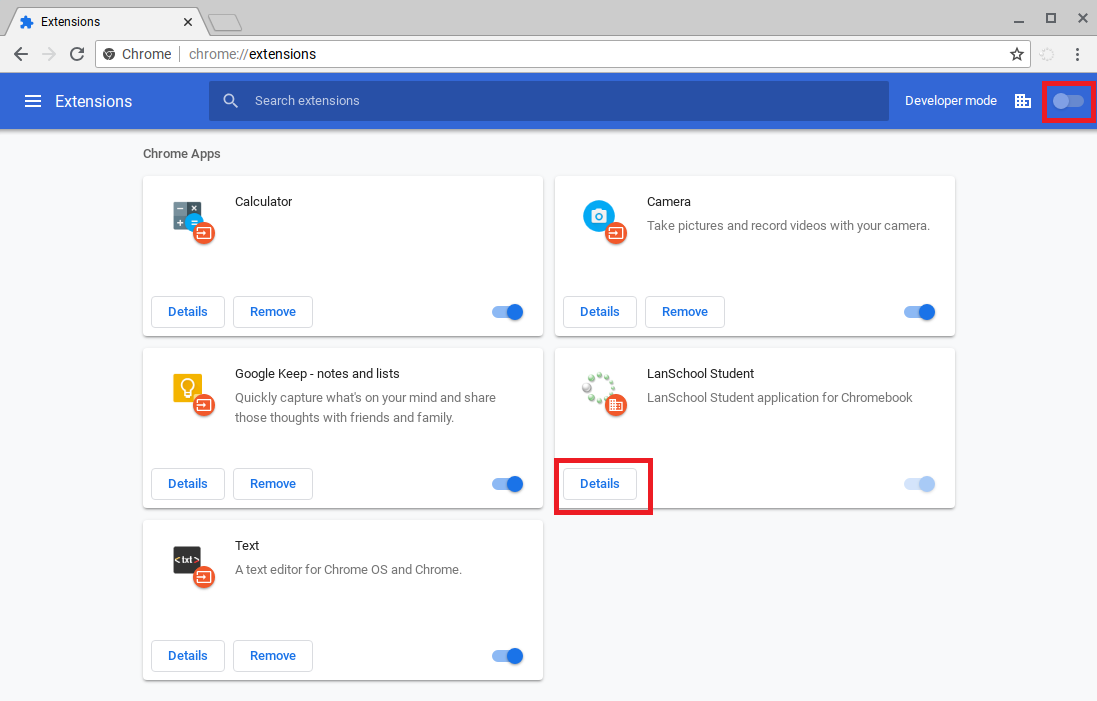Screen dimensions: 1097x701
Task: Focus the Search extensions field
Action: click(548, 101)
